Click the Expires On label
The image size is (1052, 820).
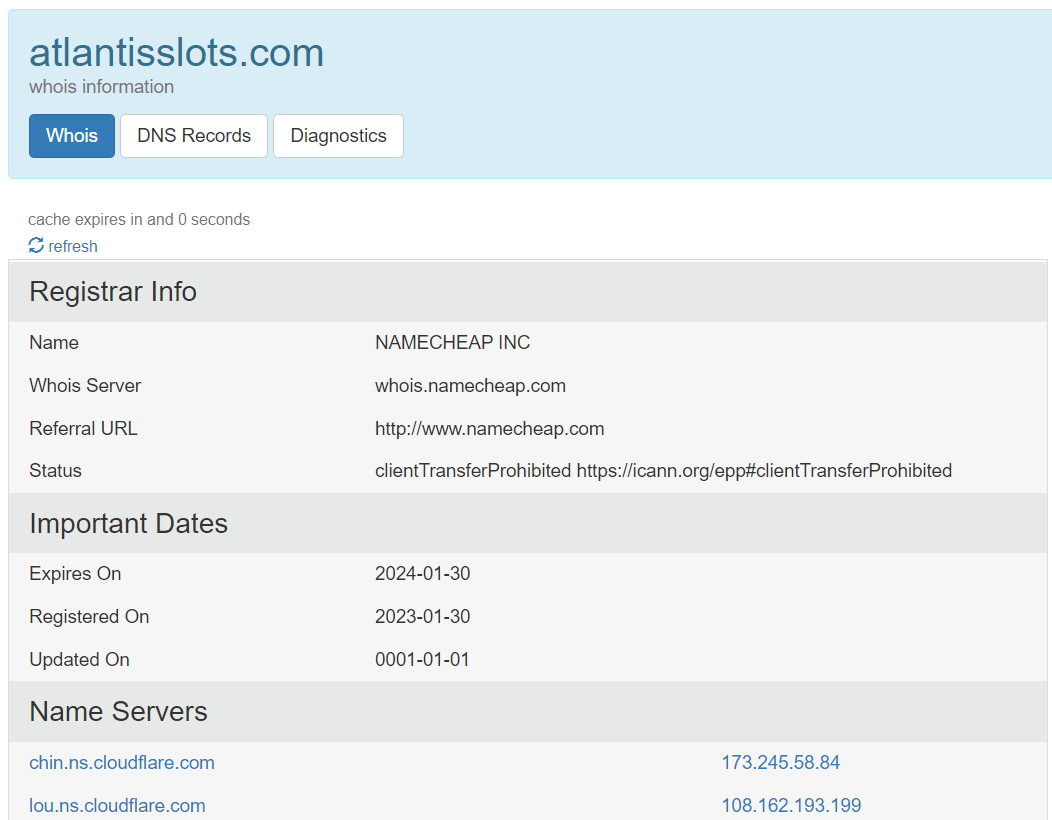[75, 573]
